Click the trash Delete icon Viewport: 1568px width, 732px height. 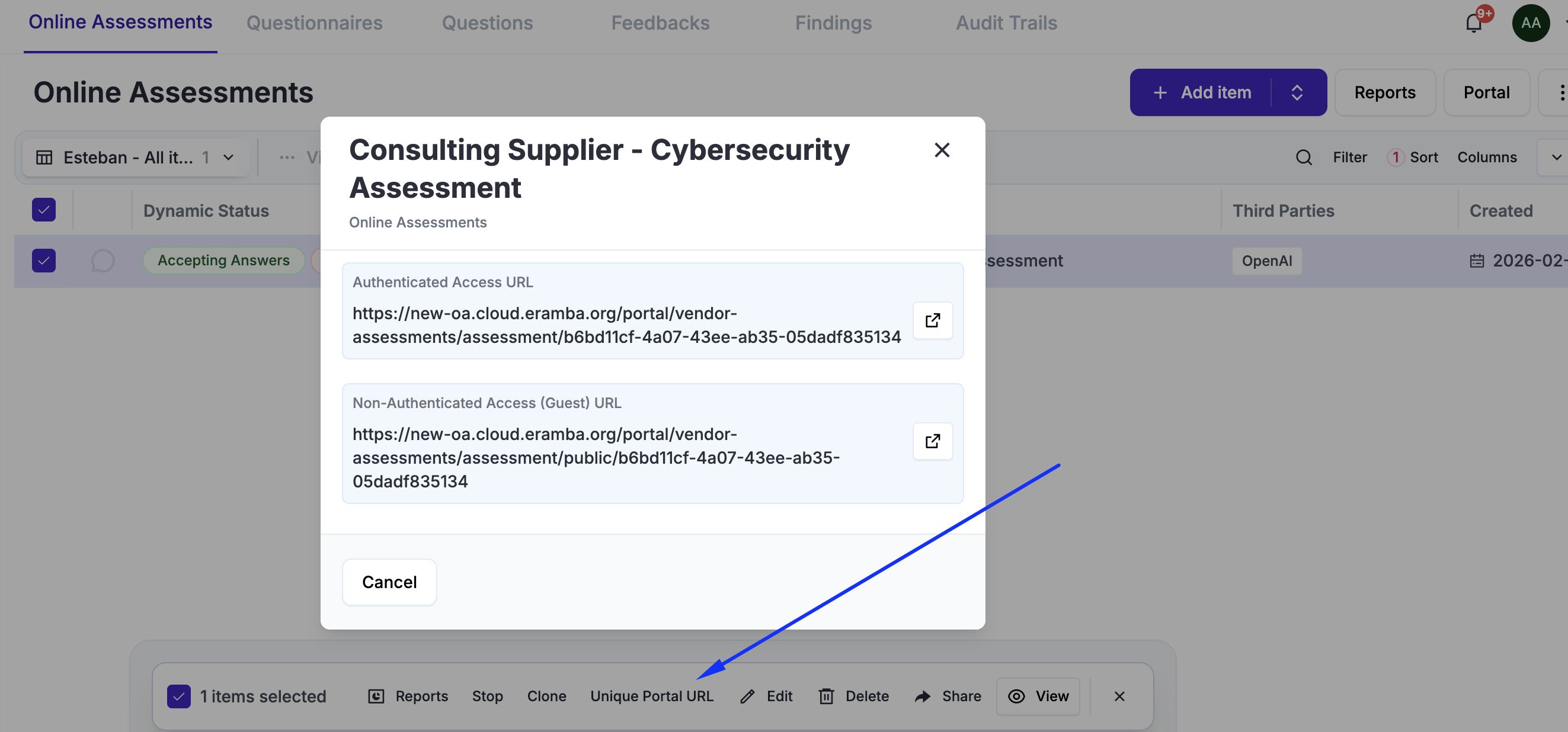pyautogui.click(x=826, y=696)
